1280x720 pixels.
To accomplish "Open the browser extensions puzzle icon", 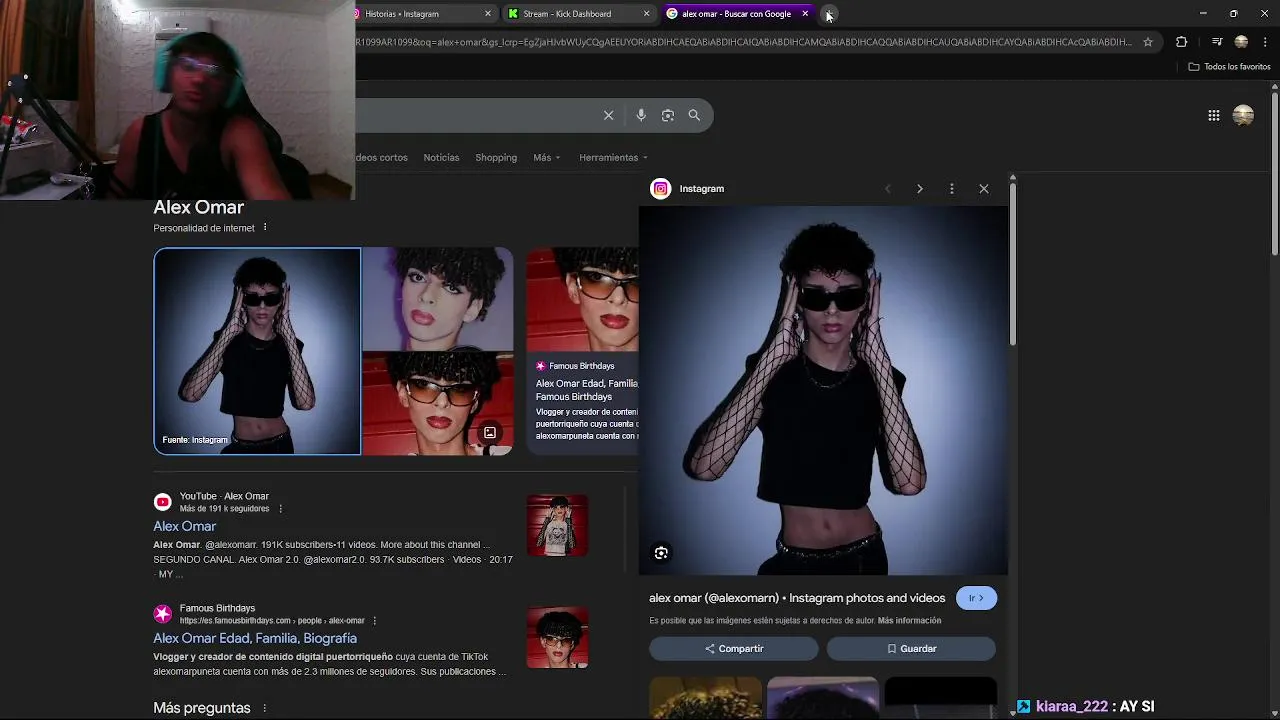I will tap(1182, 42).
